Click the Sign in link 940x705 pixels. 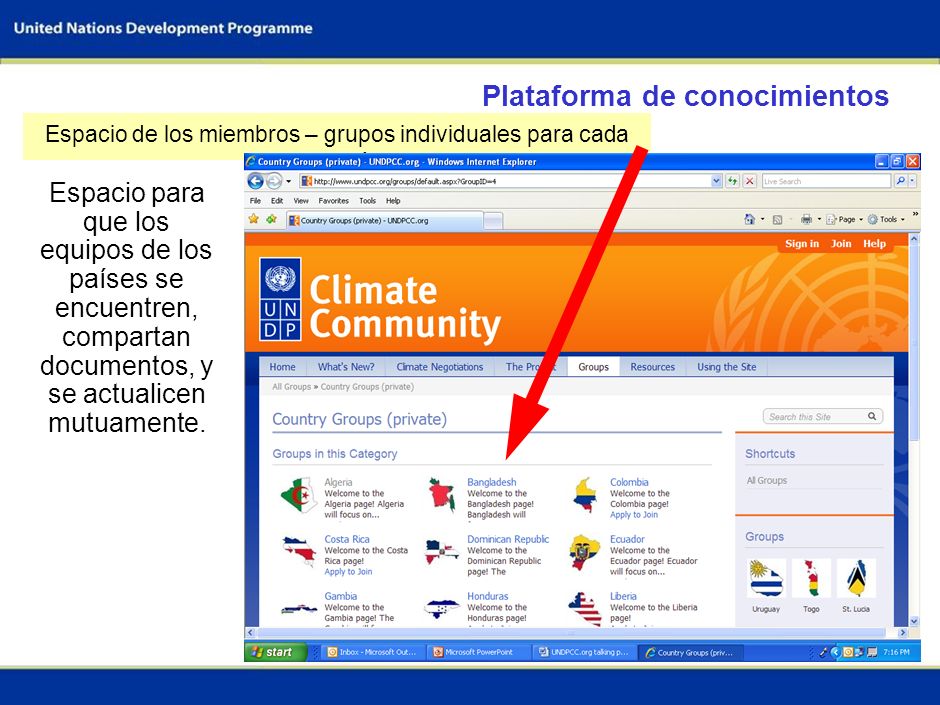click(802, 243)
